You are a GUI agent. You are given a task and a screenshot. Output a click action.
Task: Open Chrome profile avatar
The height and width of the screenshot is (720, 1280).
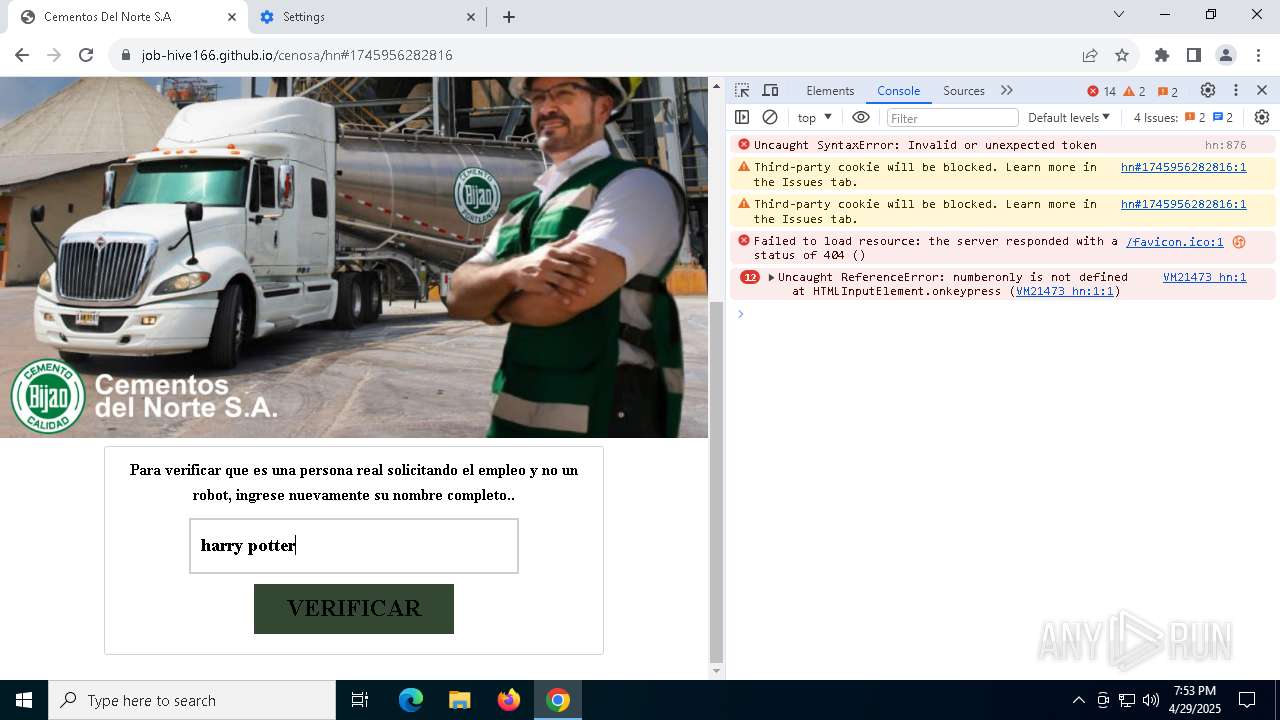pyautogui.click(x=1226, y=55)
